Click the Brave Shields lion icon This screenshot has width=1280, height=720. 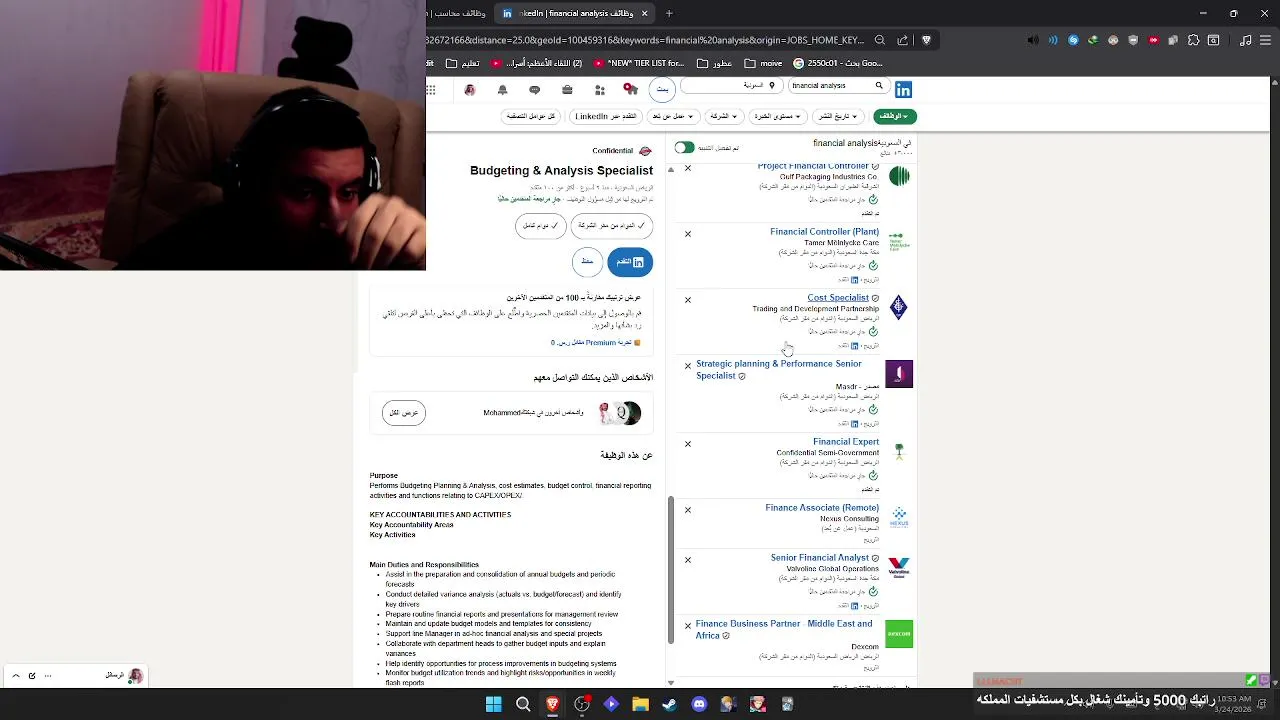click(926, 40)
